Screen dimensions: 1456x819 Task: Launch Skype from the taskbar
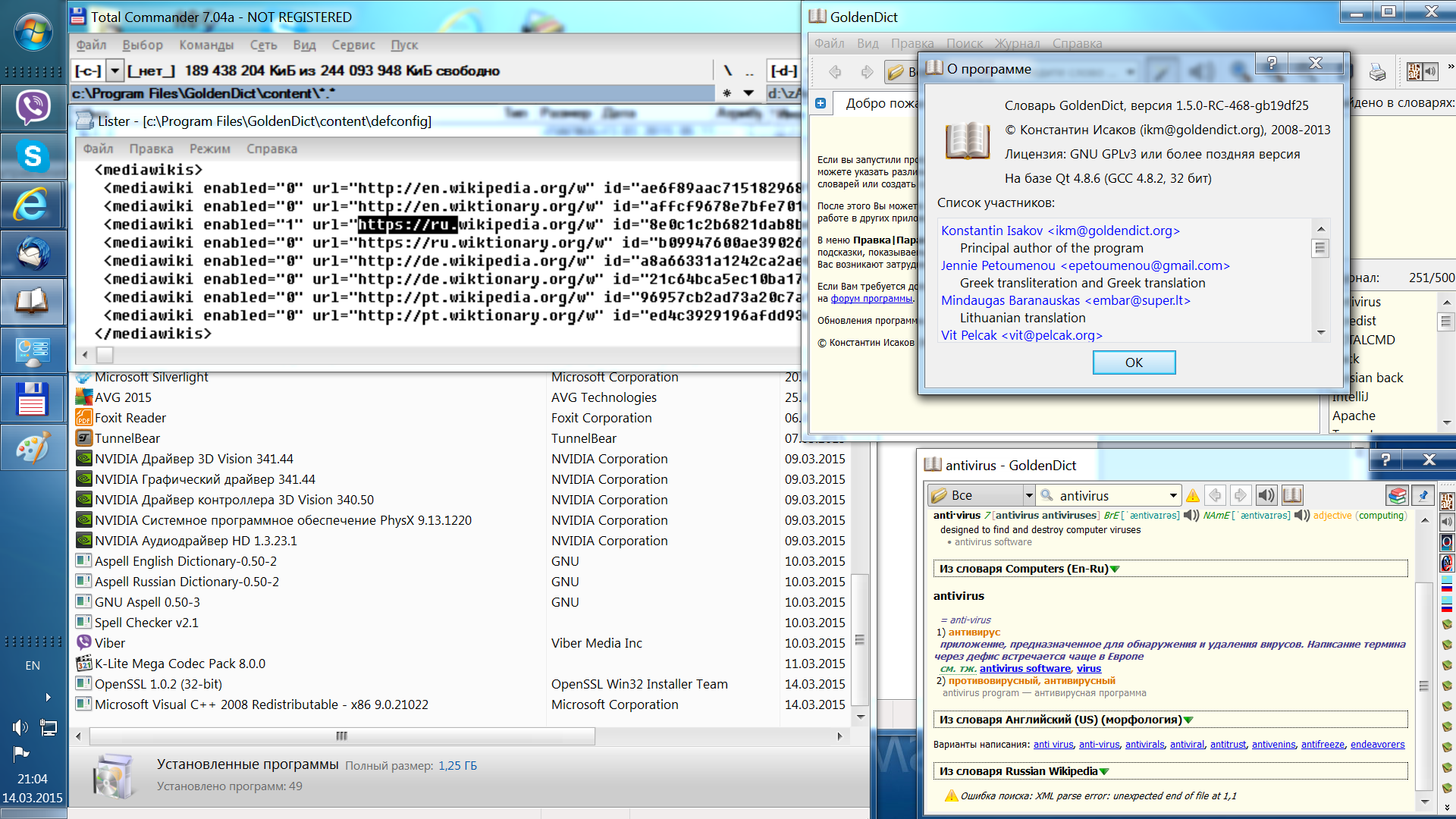(x=33, y=157)
